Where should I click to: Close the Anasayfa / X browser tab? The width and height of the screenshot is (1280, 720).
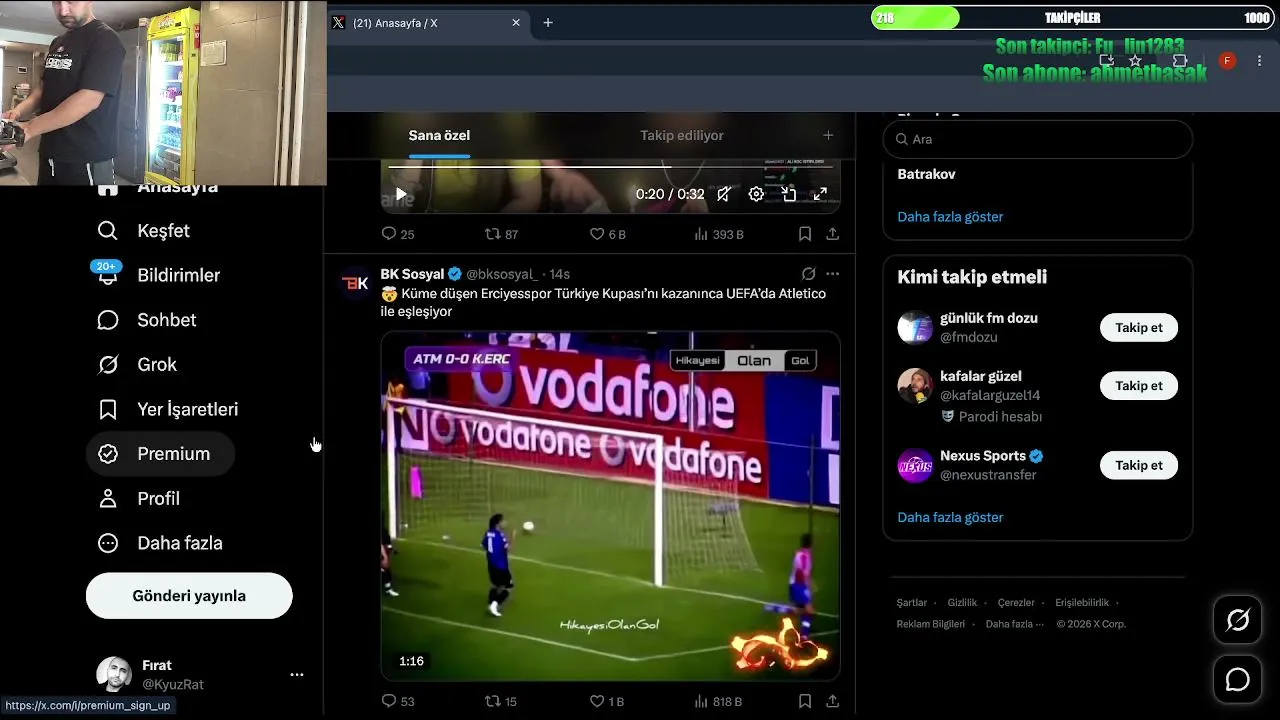[516, 22]
